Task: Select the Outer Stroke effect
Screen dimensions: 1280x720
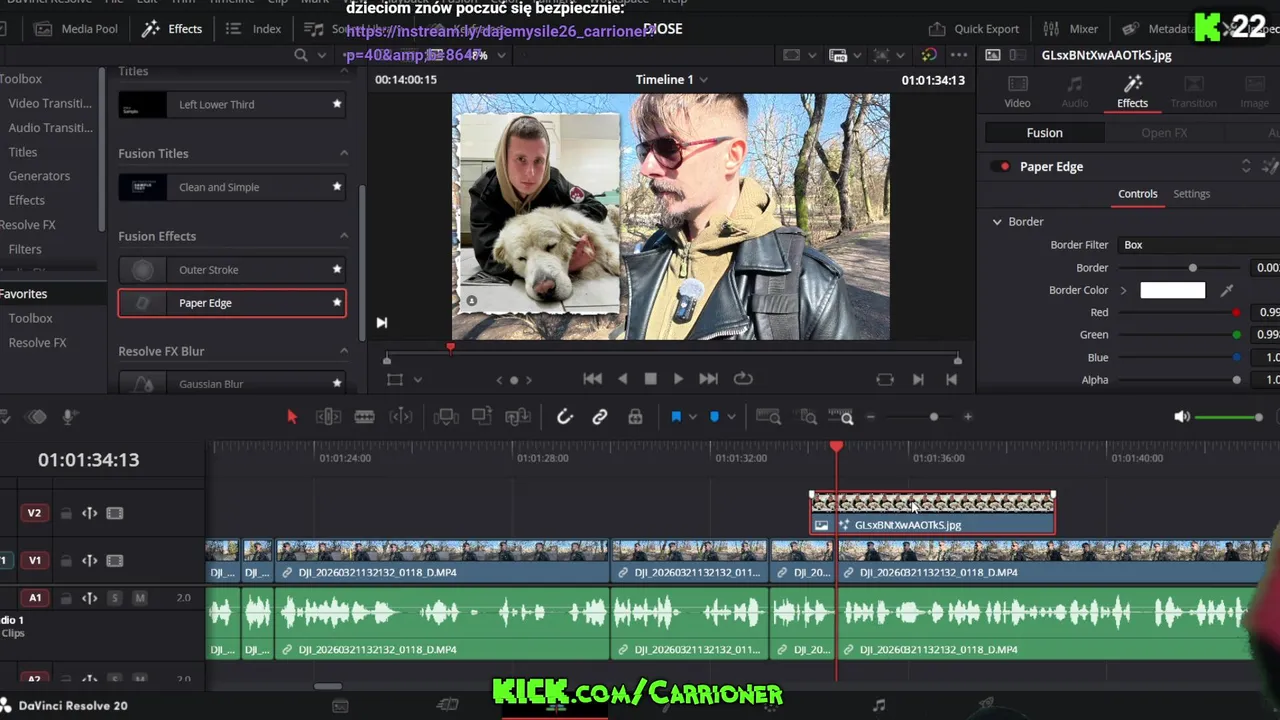Action: pyautogui.click(x=232, y=270)
